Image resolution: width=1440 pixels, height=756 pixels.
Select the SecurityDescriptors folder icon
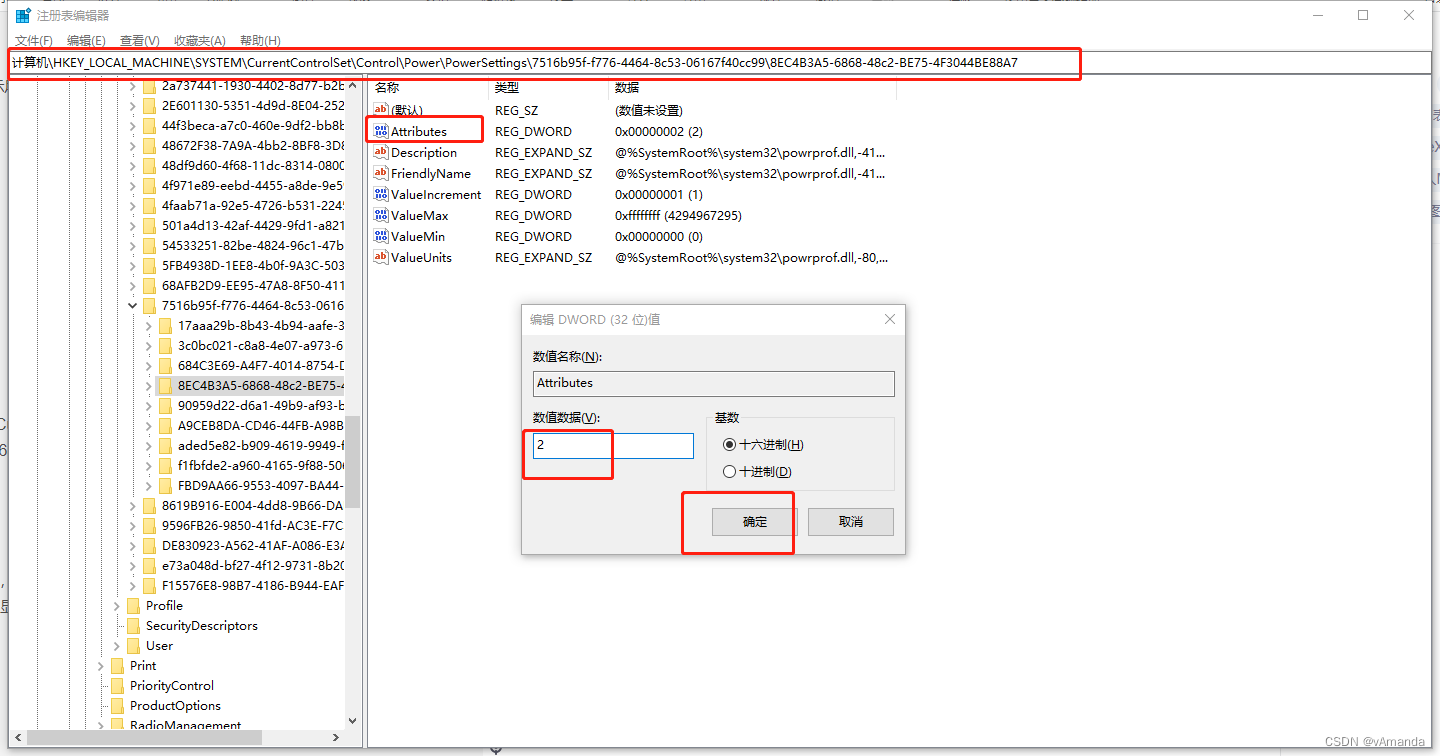click(134, 625)
